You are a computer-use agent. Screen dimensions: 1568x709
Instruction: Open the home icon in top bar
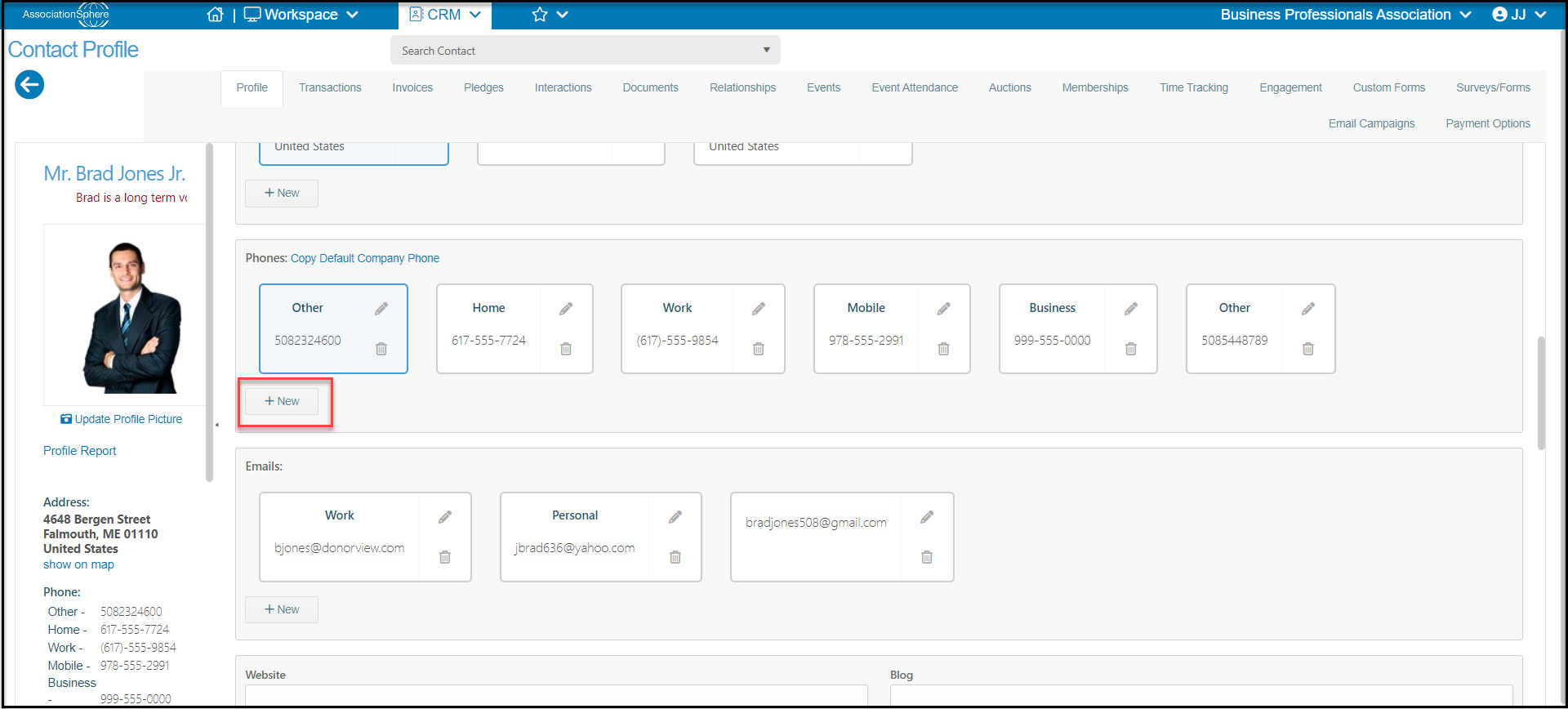215,15
